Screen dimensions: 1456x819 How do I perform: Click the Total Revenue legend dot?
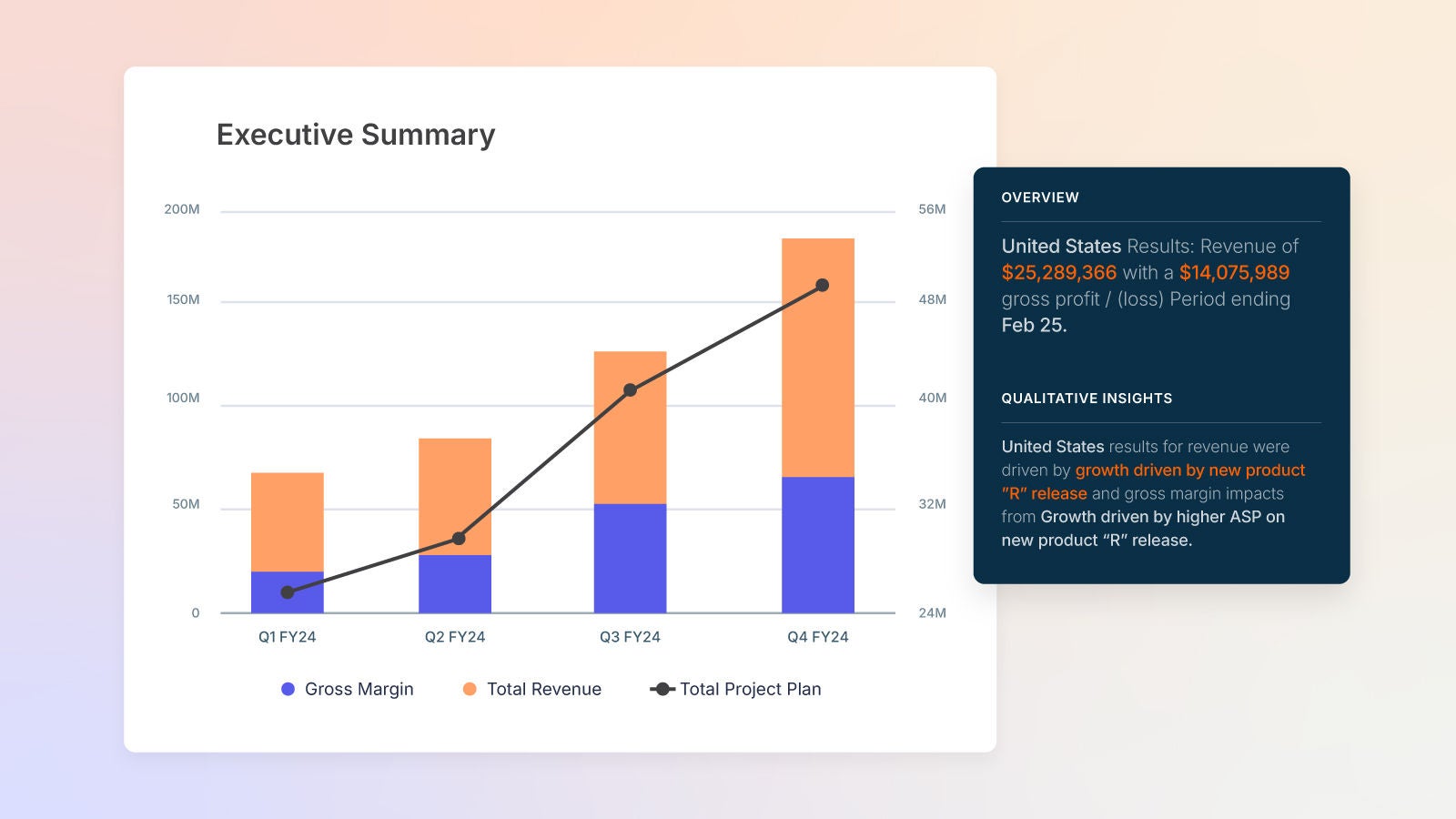pyautogui.click(x=470, y=689)
